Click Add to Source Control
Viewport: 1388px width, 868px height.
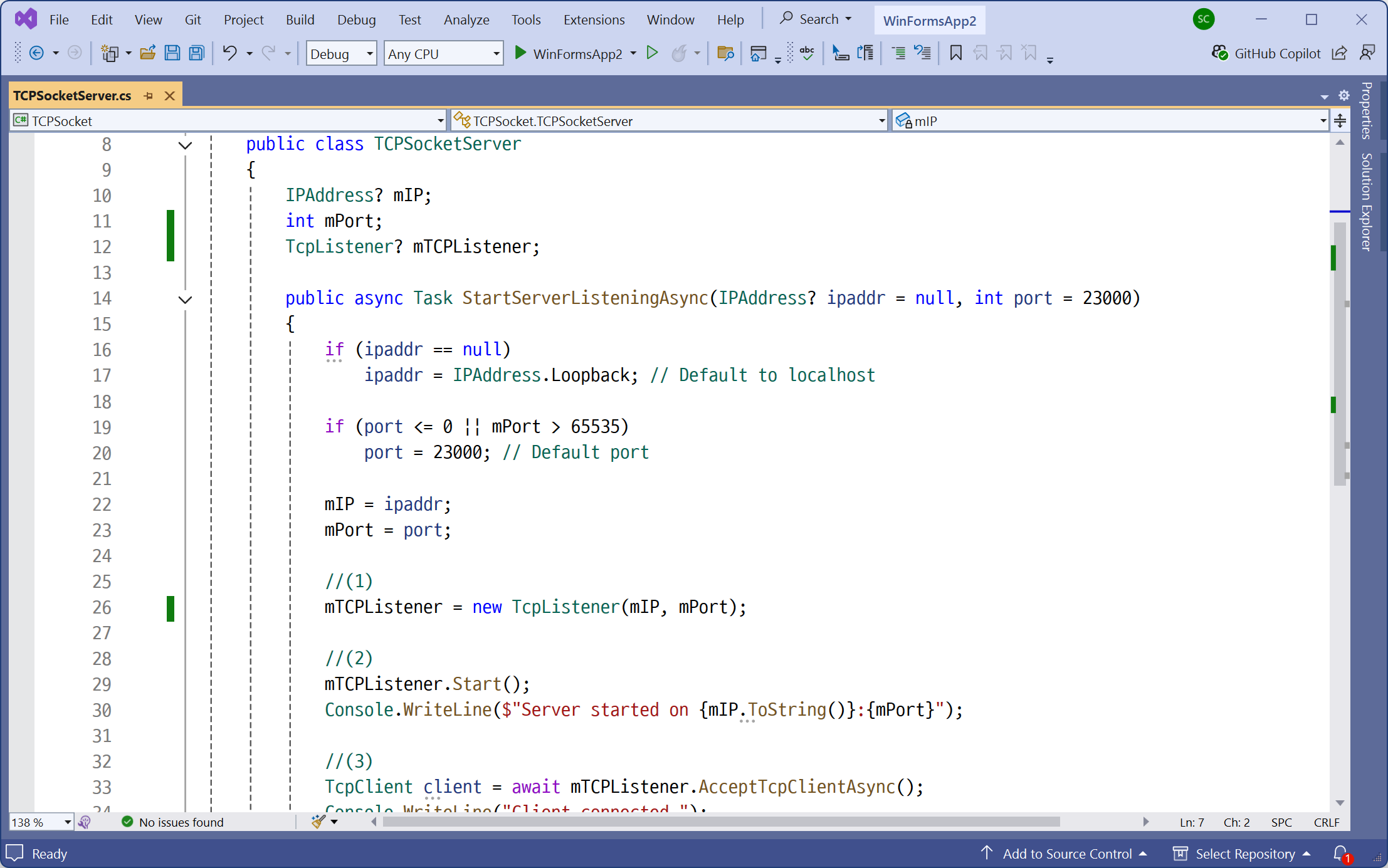click(1067, 854)
